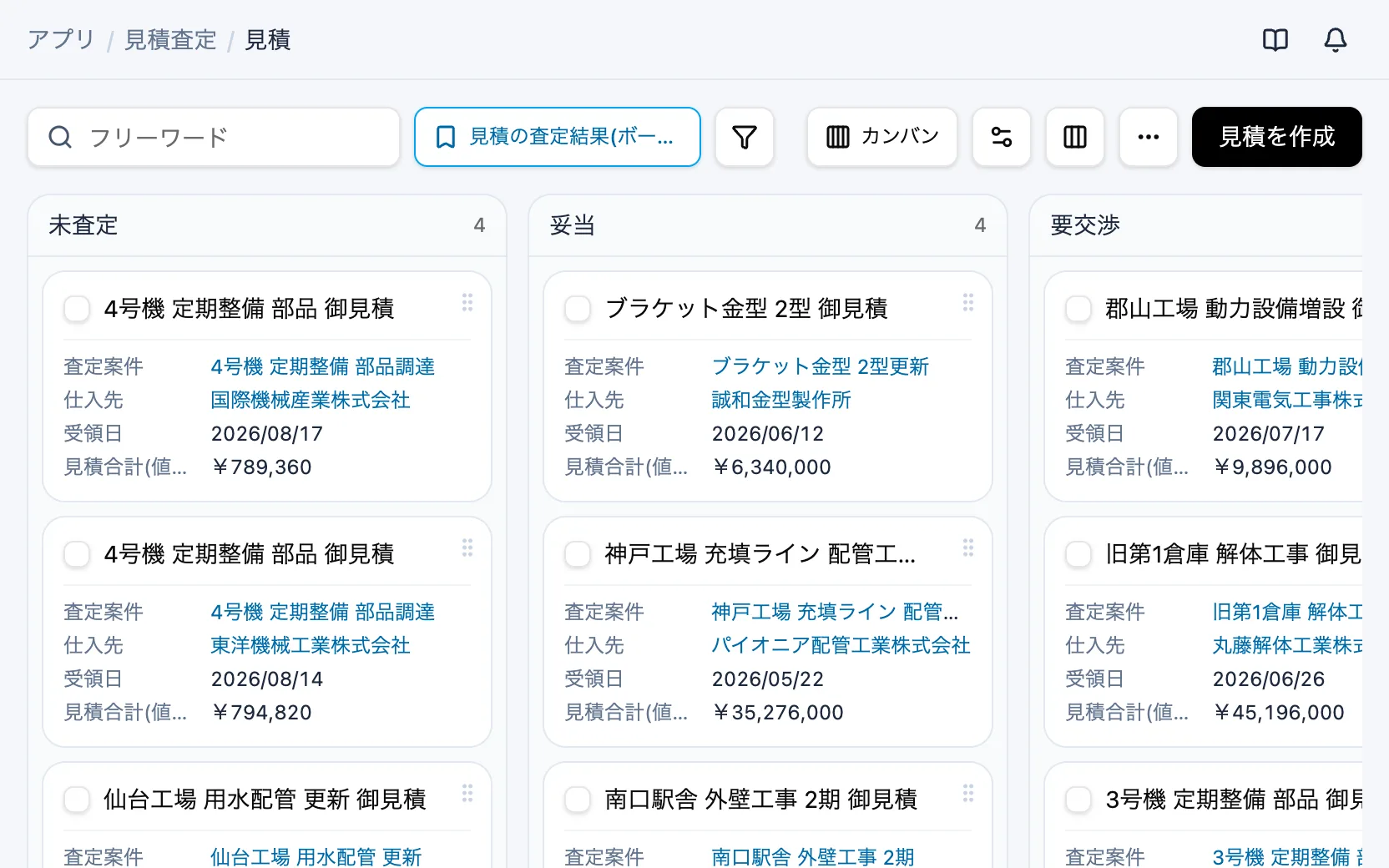The height and width of the screenshot is (868, 1389).
Task: Click drag handle on 仙台工場 用水配管 card
Action: point(467,793)
